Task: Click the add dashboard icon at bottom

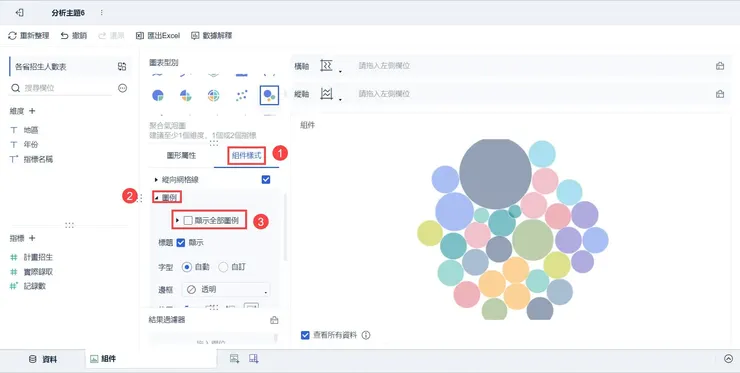Action: [x=254, y=359]
